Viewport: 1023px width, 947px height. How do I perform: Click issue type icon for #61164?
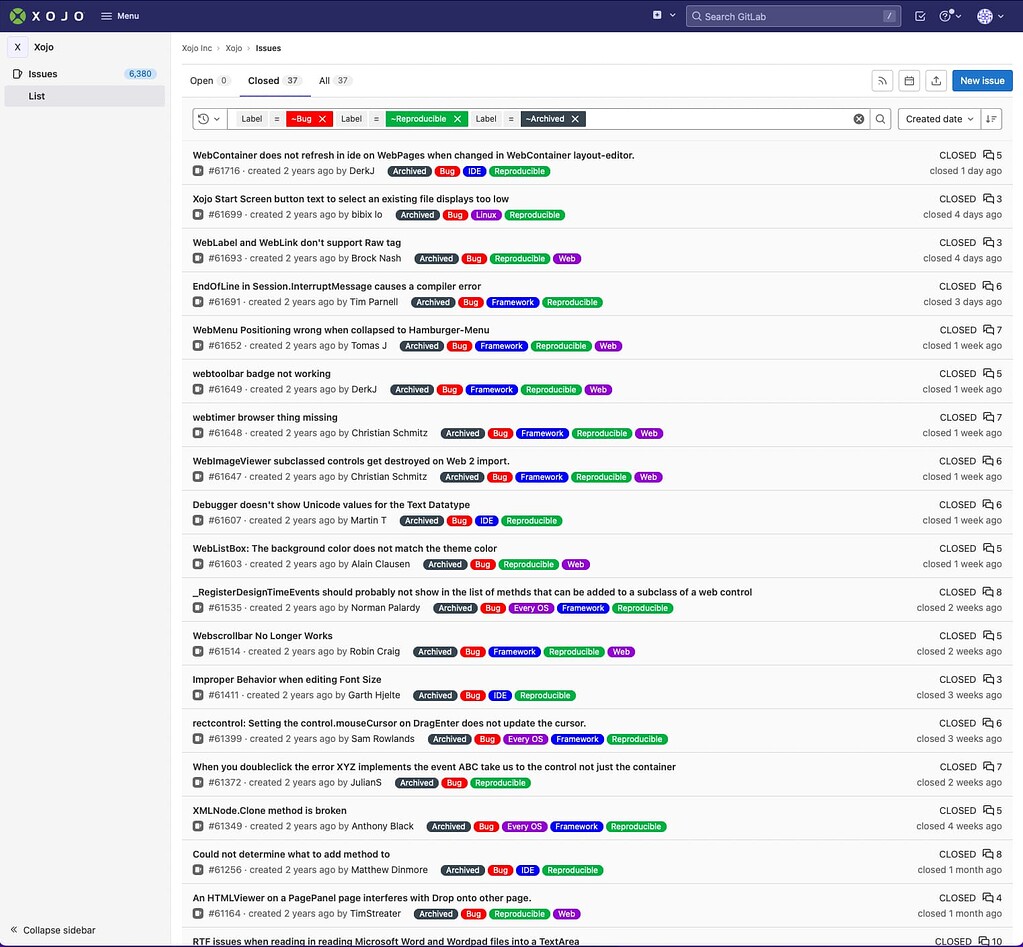click(x=198, y=914)
